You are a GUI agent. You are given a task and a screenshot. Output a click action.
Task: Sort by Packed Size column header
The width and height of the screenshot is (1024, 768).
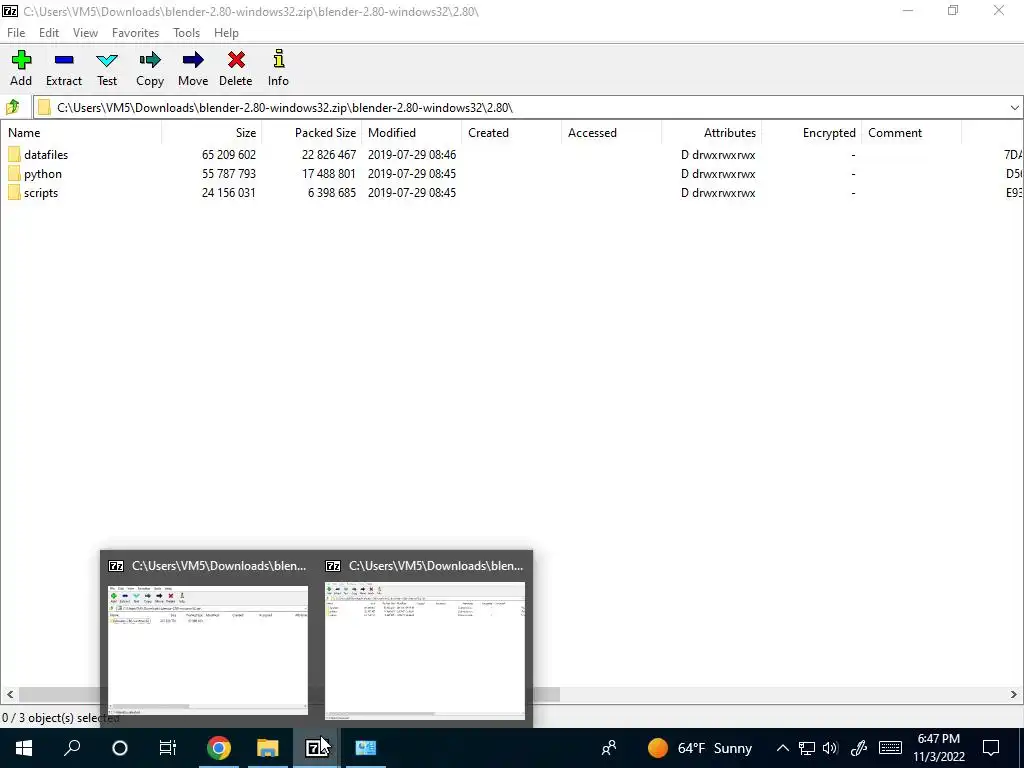point(312,133)
